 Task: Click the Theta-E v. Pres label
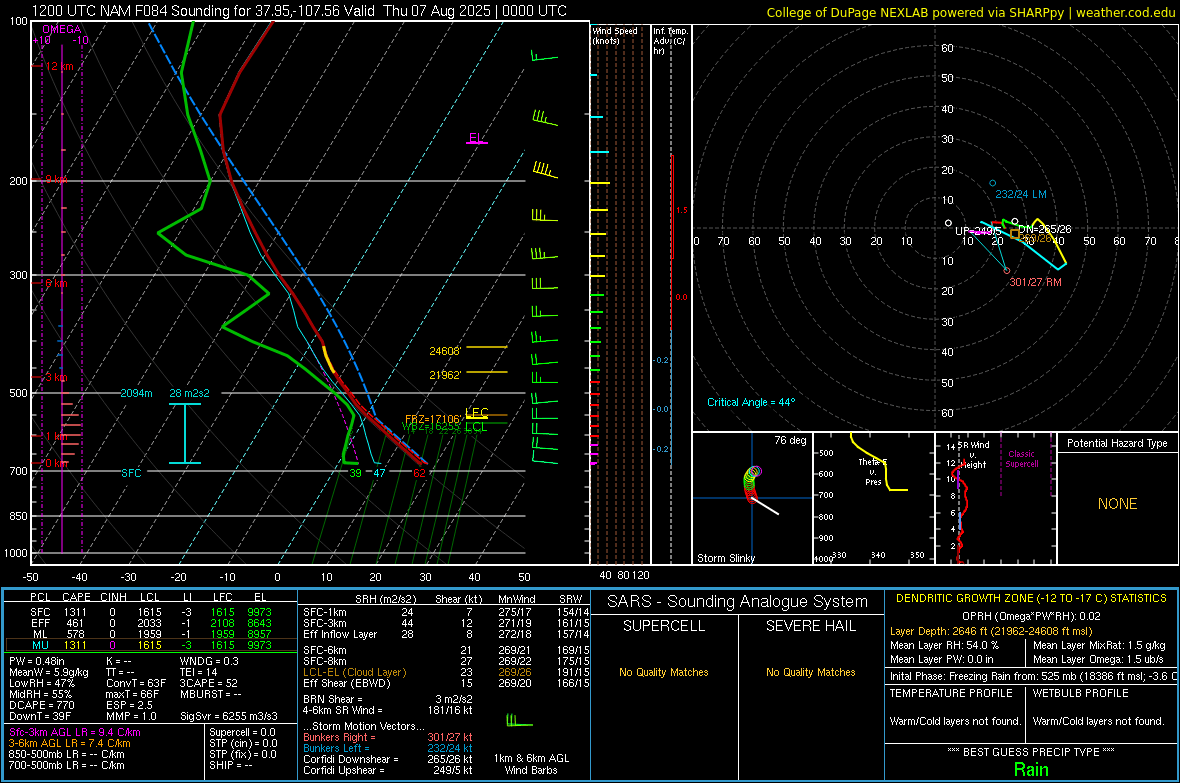coord(873,471)
